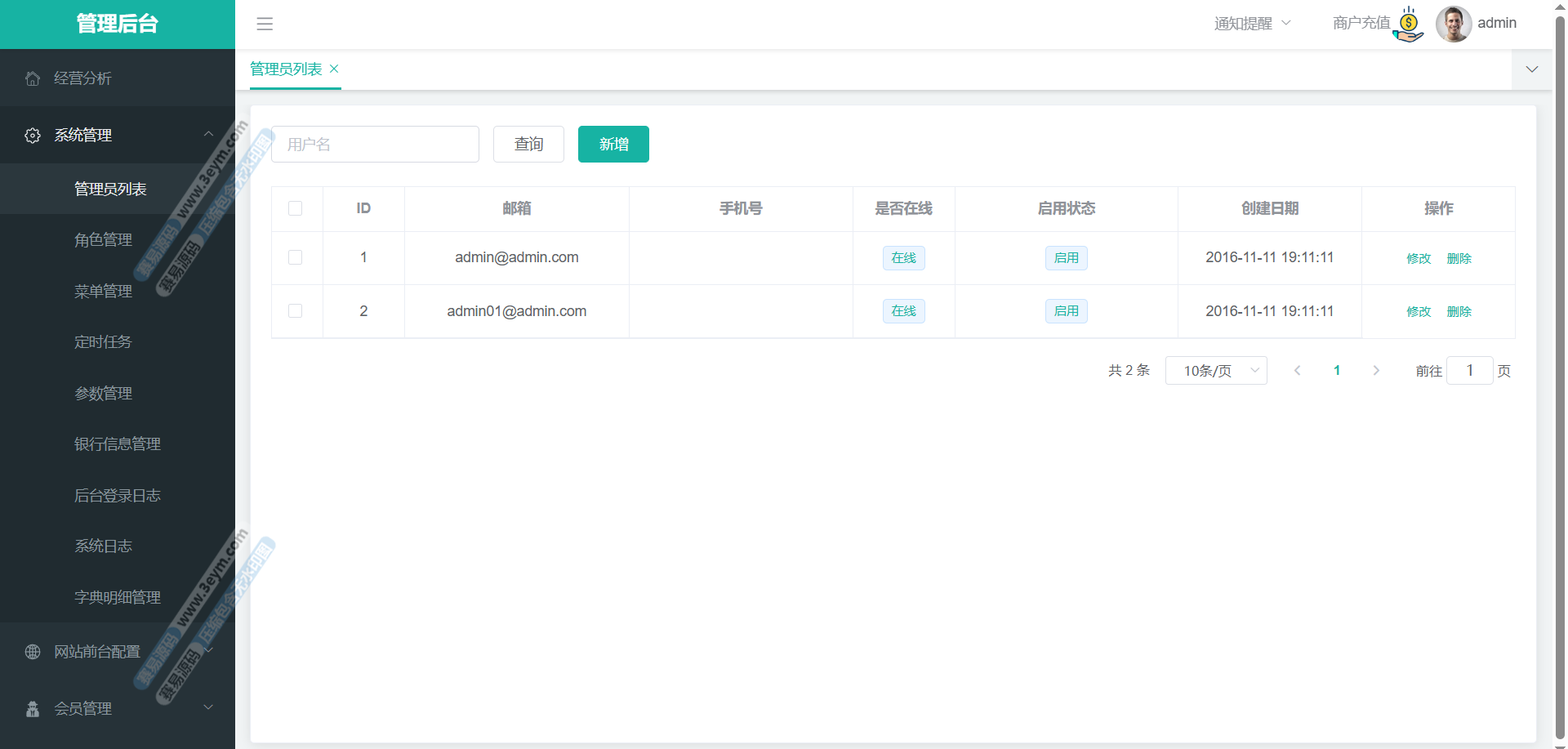Image resolution: width=1568 pixels, height=749 pixels.
Task: Click the green 新增 button
Action: 613,145
